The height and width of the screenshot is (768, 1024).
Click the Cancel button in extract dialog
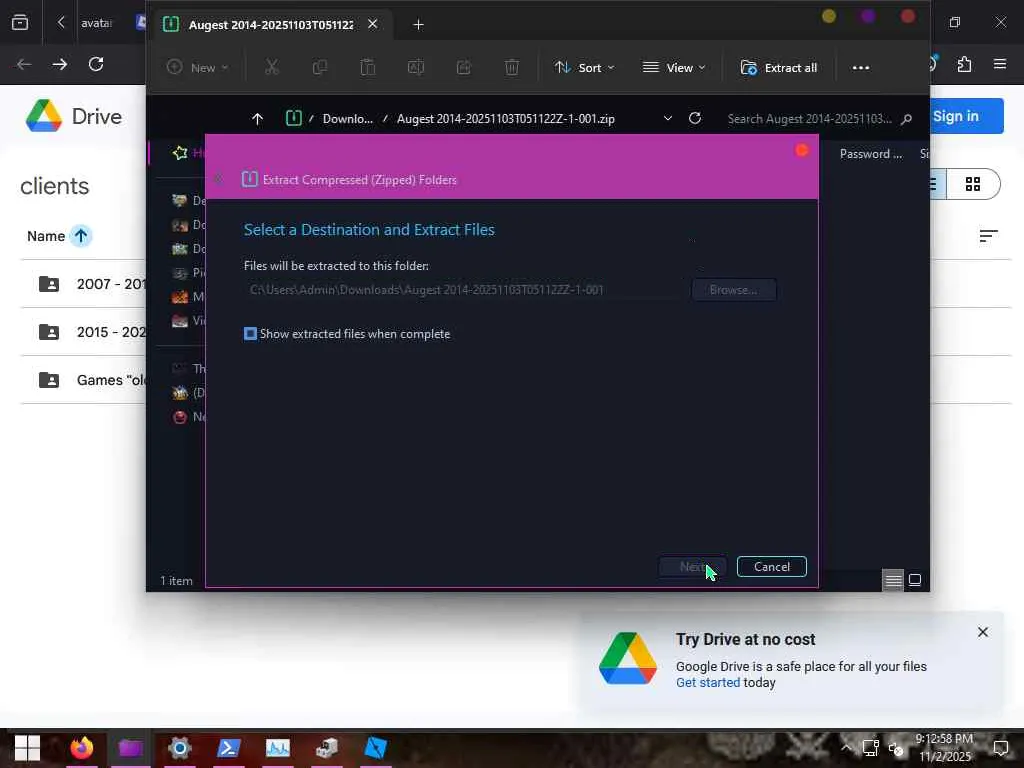pos(771,566)
